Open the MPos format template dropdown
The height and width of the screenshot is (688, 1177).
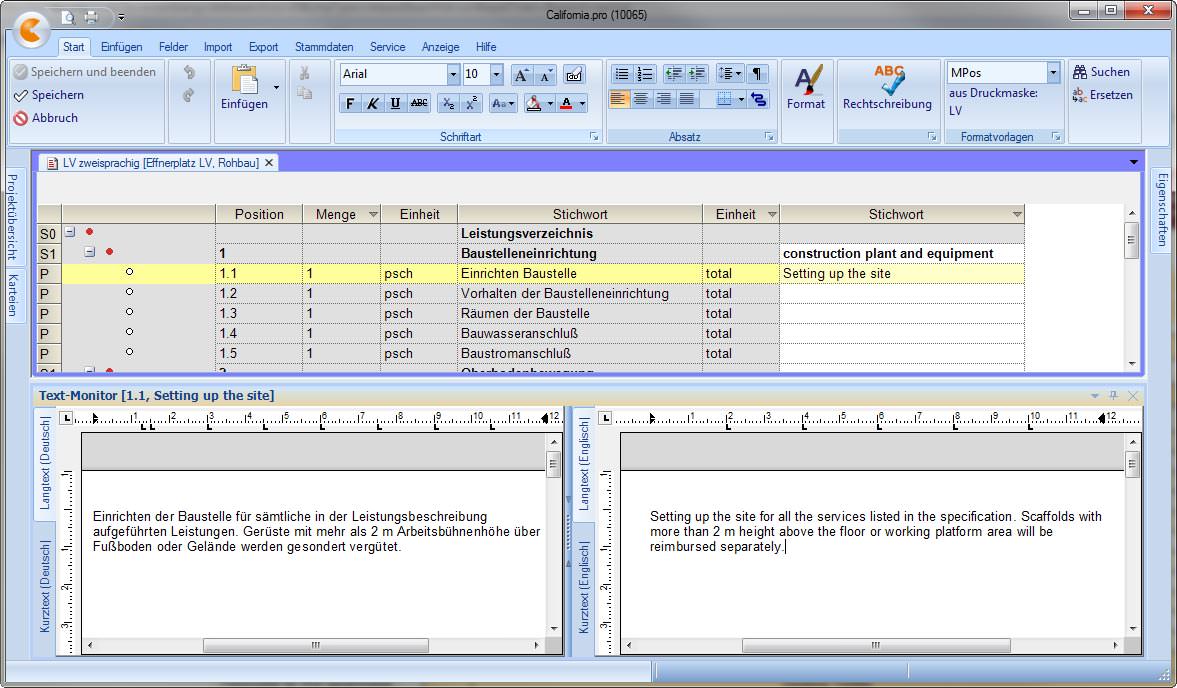point(1053,72)
